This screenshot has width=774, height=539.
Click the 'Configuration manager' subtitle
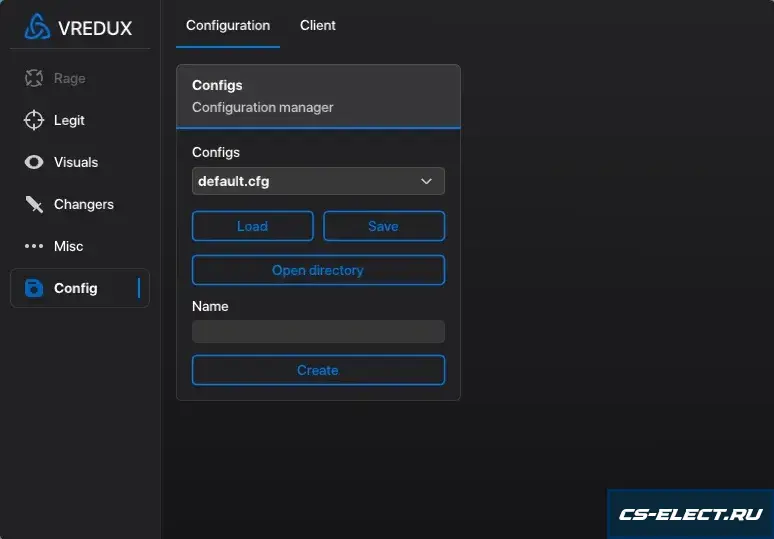point(263,107)
